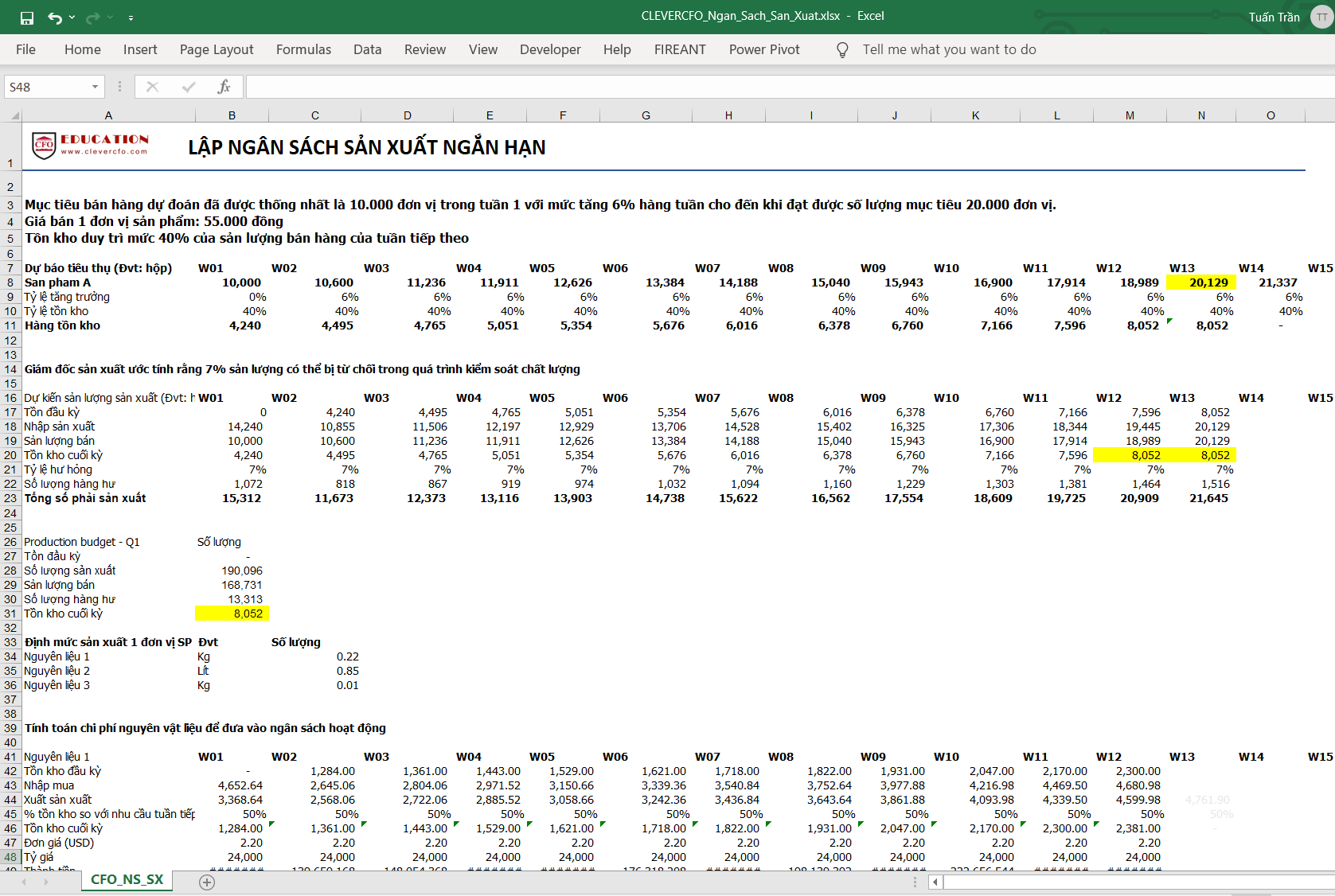The height and width of the screenshot is (896, 1335).
Task: Select 'Đơn giá (USD)' label cell
Action: pyautogui.click(x=108, y=843)
